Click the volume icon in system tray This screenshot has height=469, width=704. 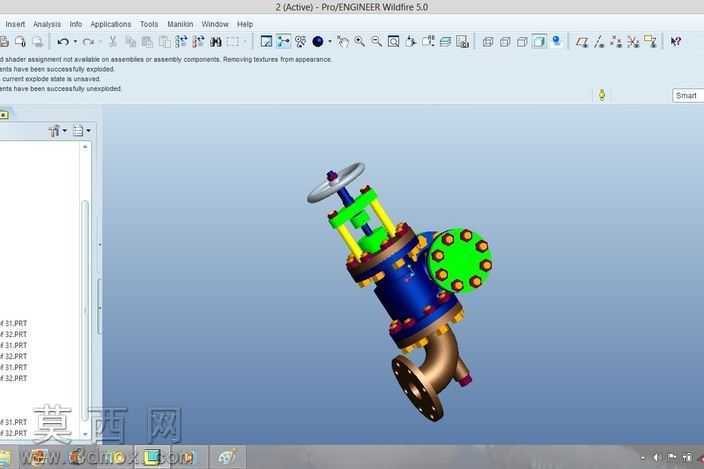[x=656, y=457]
